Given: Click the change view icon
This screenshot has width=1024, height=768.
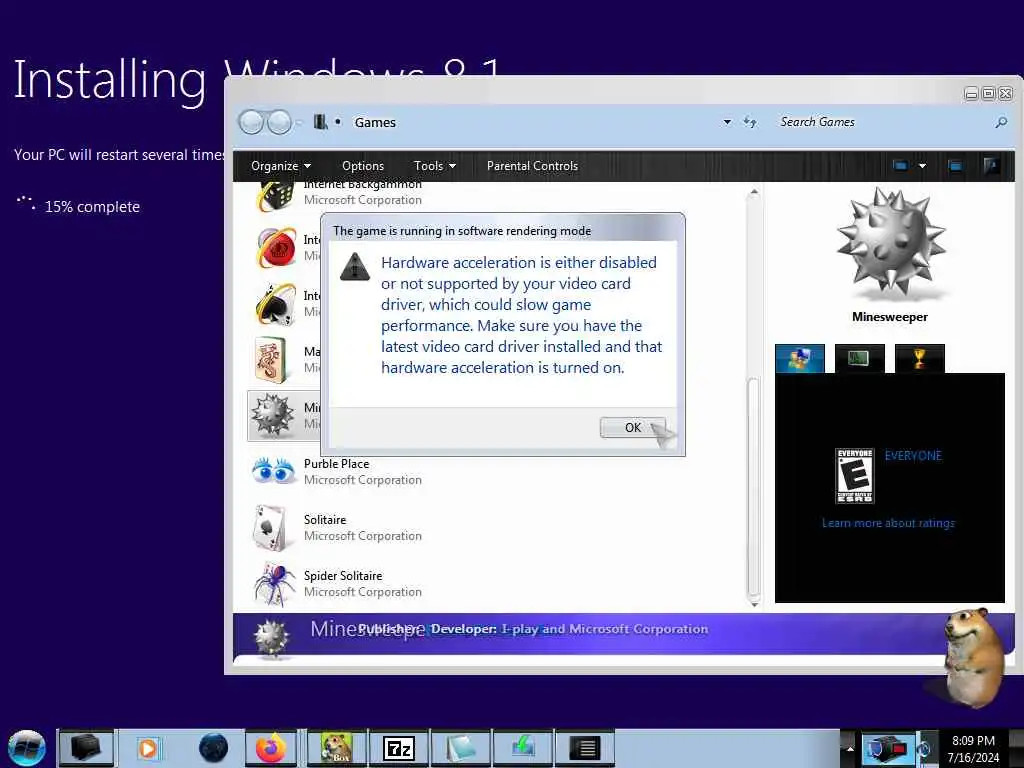Looking at the screenshot, I should (900, 166).
